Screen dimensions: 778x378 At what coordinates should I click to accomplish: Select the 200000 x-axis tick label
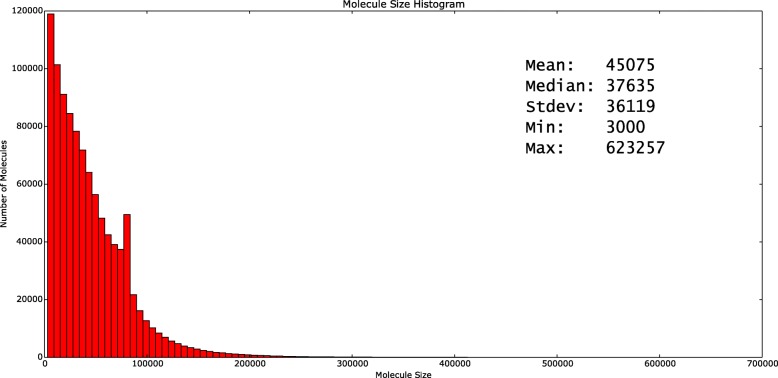point(250,364)
